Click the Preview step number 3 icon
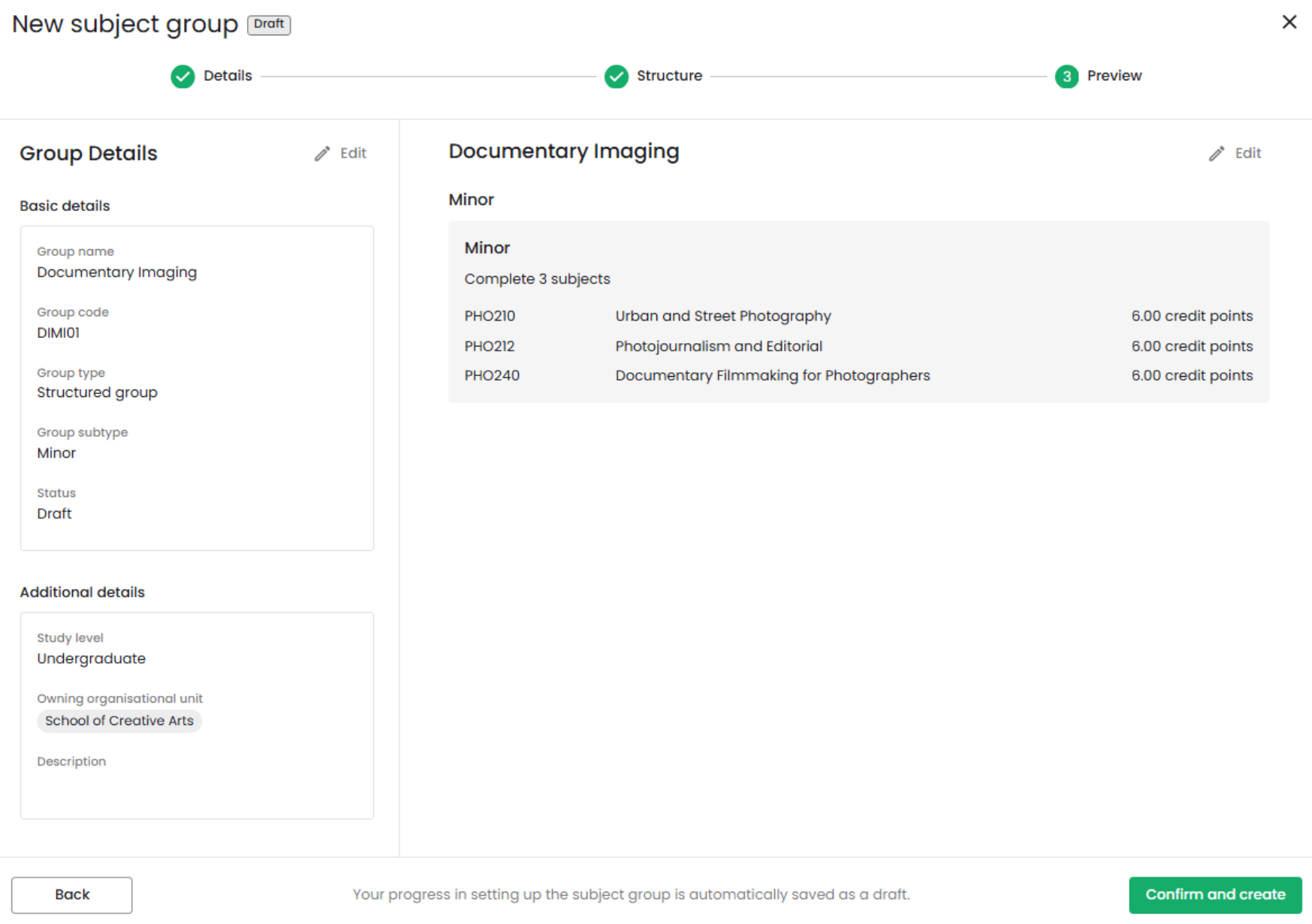1312x924 pixels. [x=1066, y=77]
